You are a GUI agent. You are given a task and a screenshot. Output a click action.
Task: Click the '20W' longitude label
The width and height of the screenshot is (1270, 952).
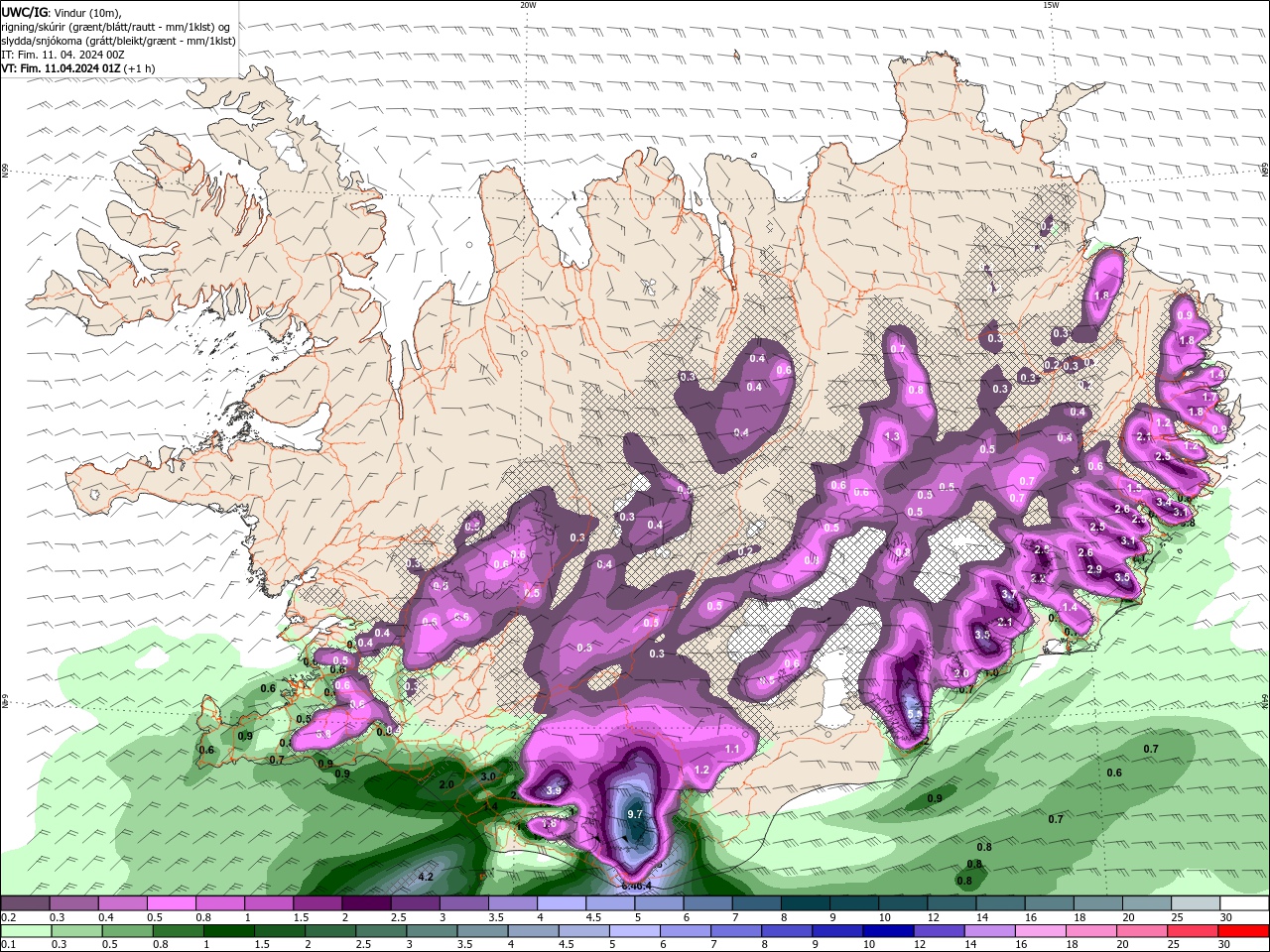point(528,5)
